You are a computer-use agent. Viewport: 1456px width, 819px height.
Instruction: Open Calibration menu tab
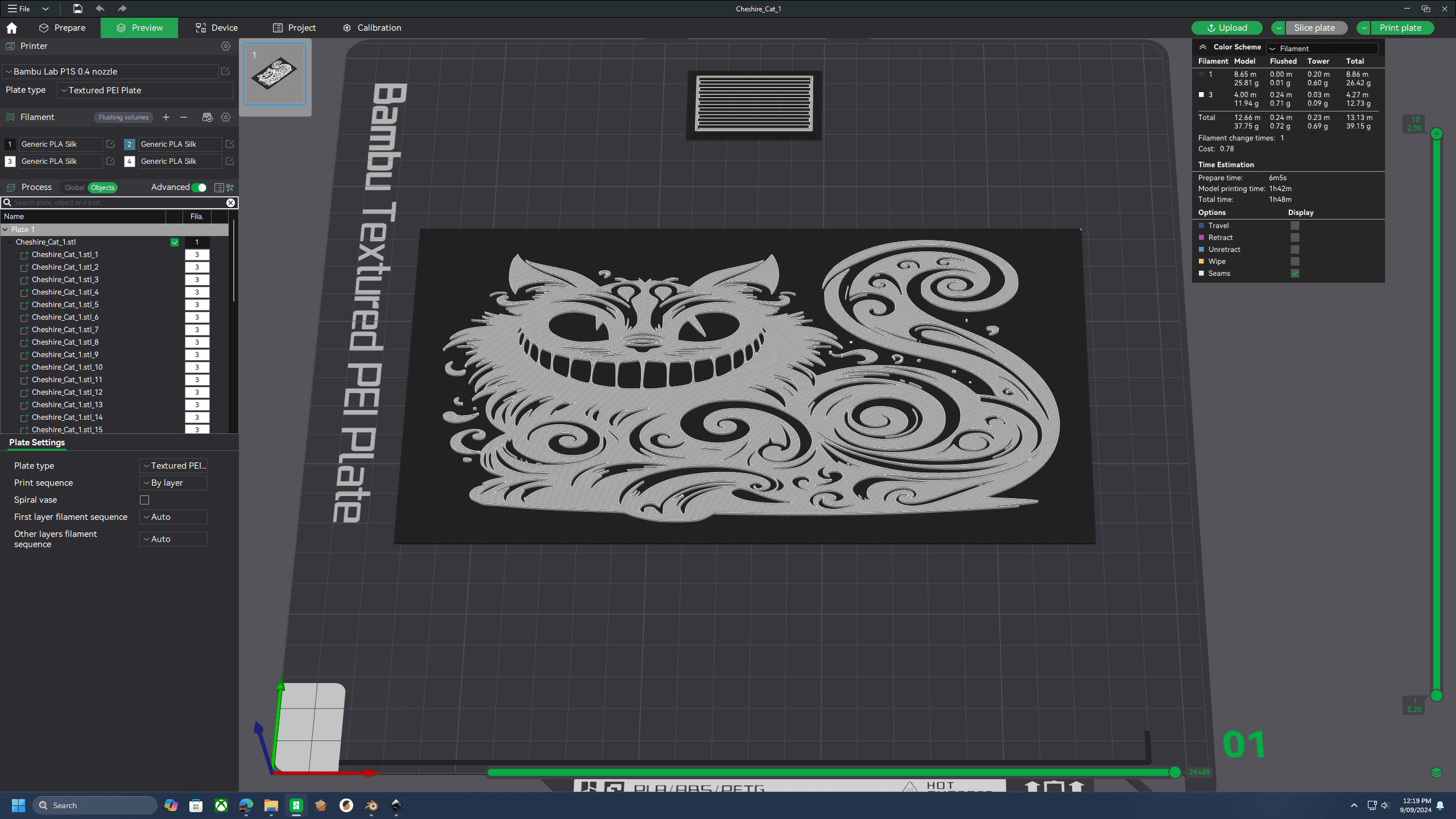coord(378,27)
